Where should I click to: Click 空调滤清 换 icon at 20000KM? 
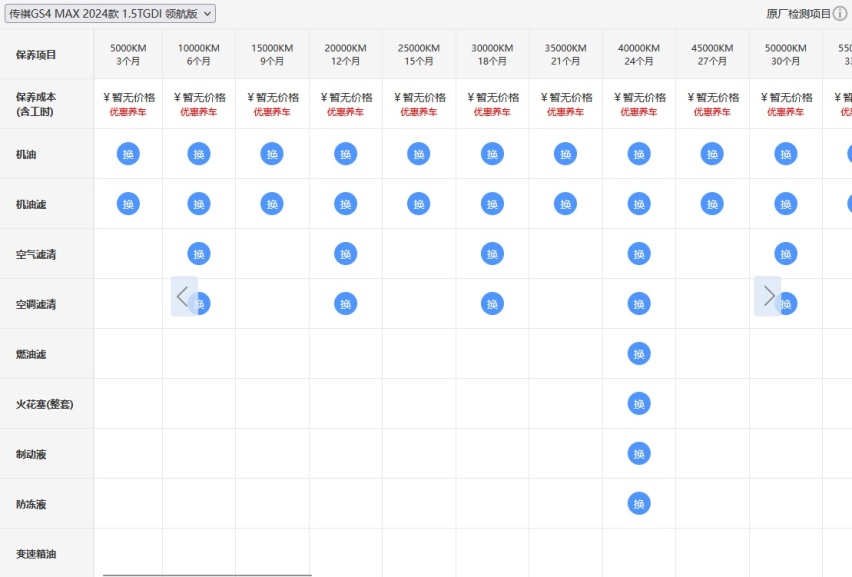pos(346,304)
